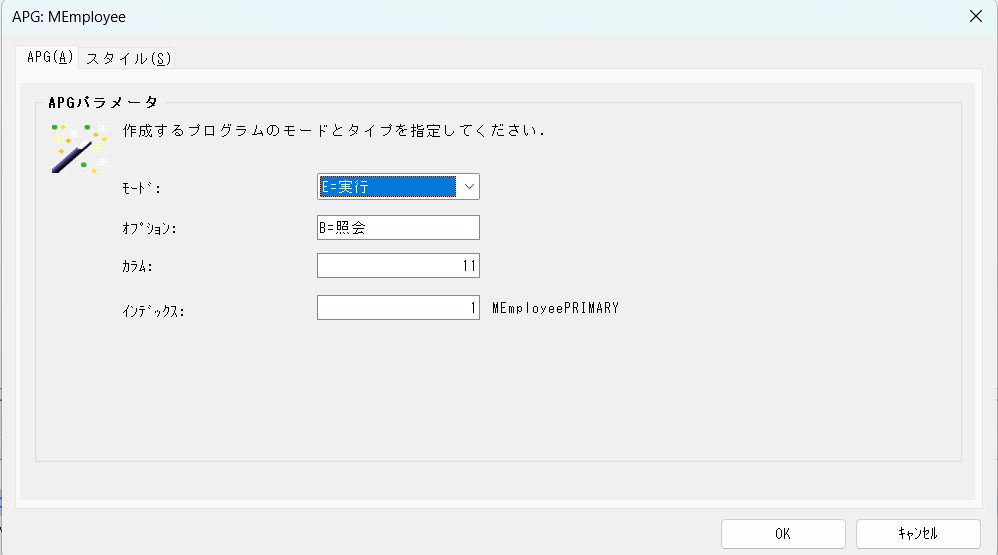
Task: Click the インデックス field label
Action: tap(154, 310)
